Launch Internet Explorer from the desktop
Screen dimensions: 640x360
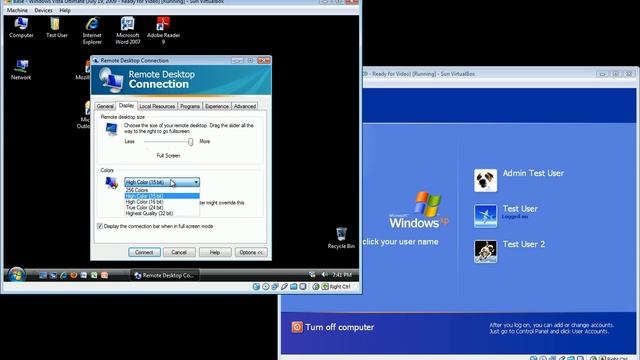pos(92,30)
